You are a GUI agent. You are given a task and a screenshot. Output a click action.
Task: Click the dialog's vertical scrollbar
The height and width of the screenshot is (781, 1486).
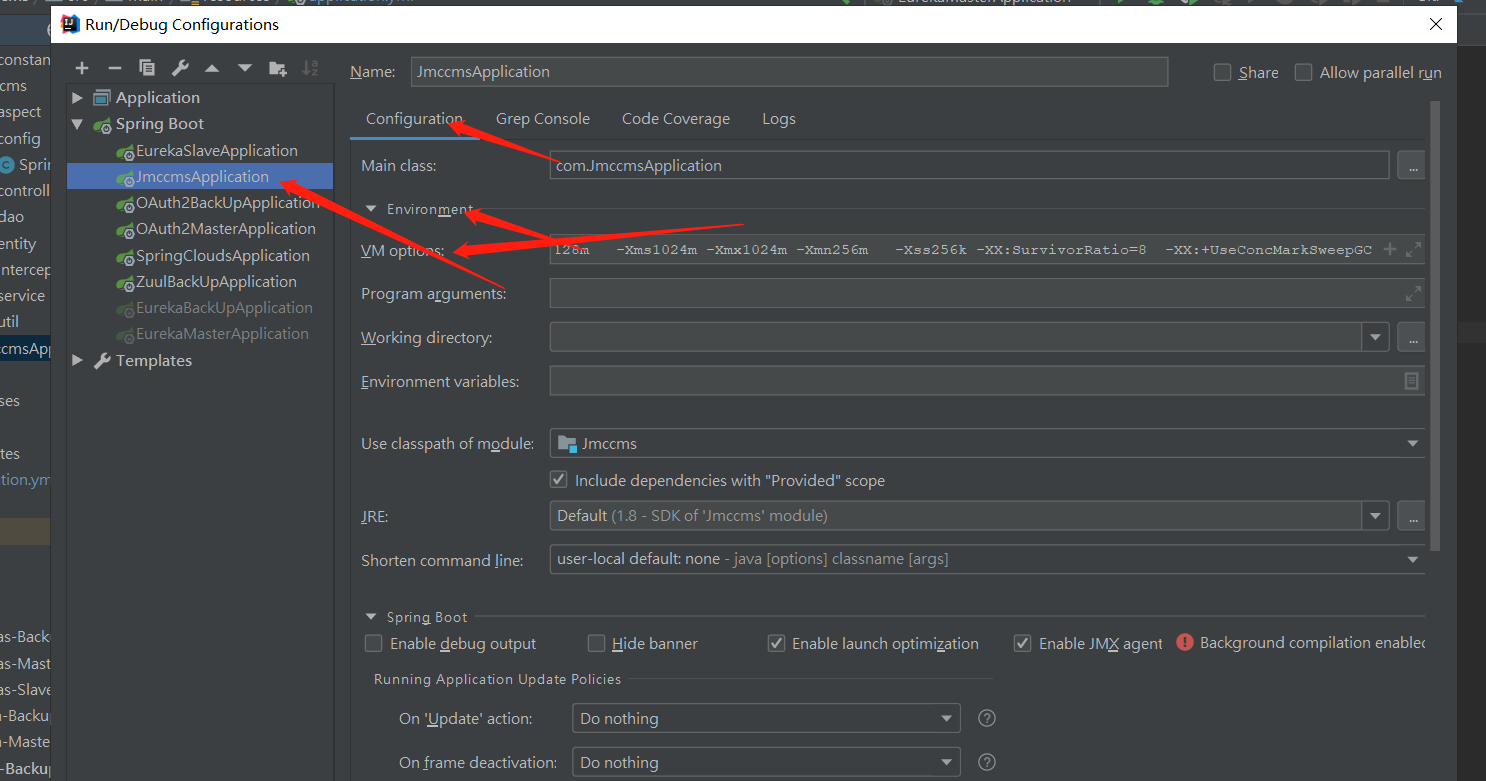click(1436, 325)
